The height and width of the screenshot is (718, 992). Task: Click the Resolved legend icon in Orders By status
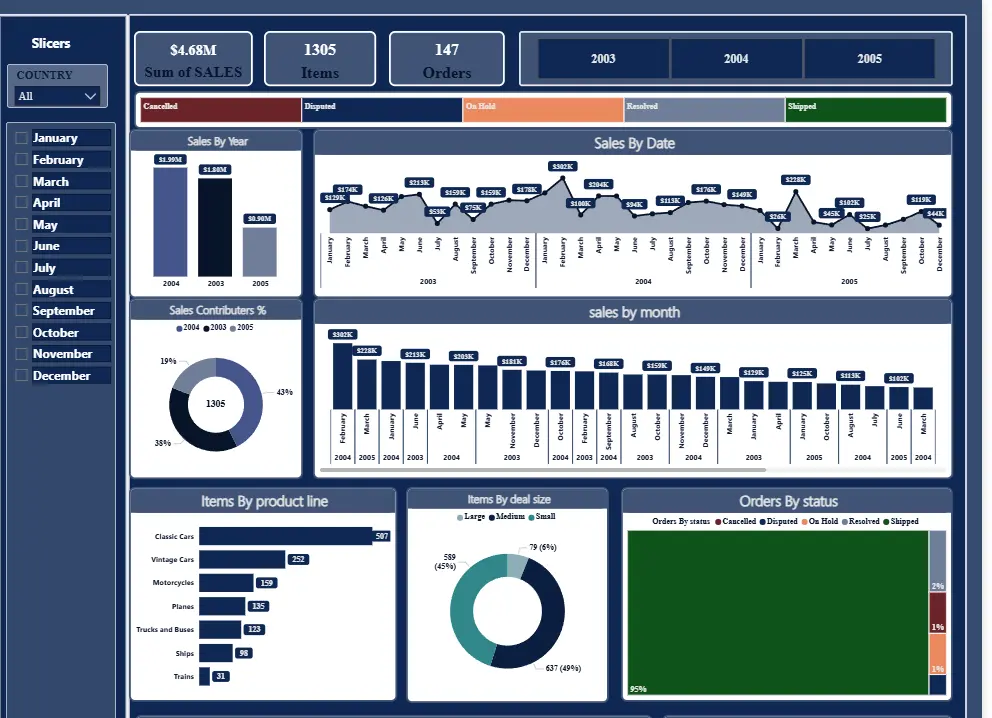[x=845, y=521]
